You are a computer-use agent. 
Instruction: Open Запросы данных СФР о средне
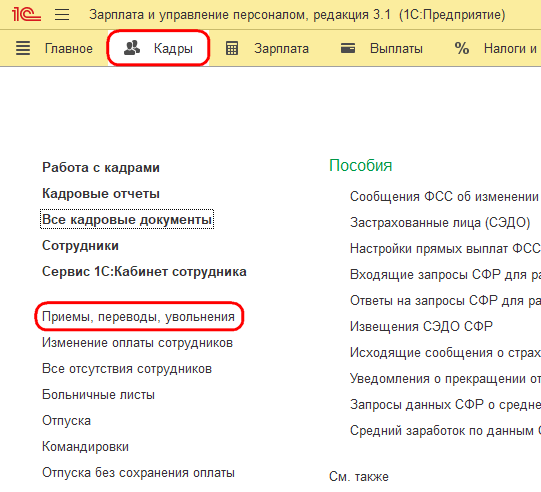(x=445, y=404)
